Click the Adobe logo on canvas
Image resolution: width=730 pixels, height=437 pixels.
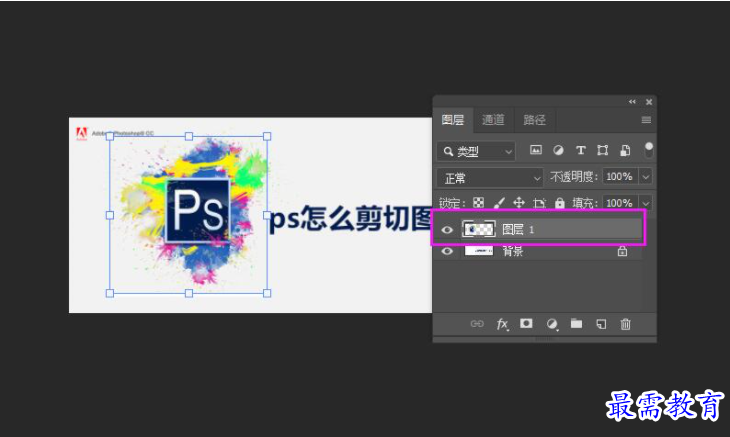[81, 134]
